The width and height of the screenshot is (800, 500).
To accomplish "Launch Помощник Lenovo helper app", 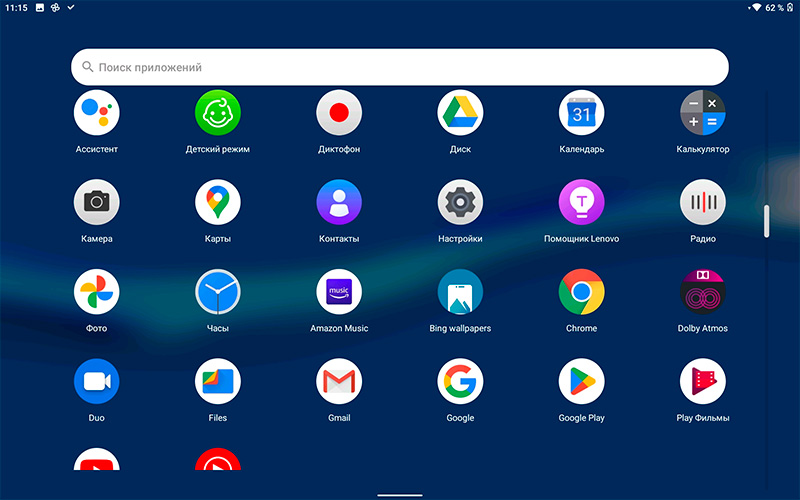I will point(581,202).
